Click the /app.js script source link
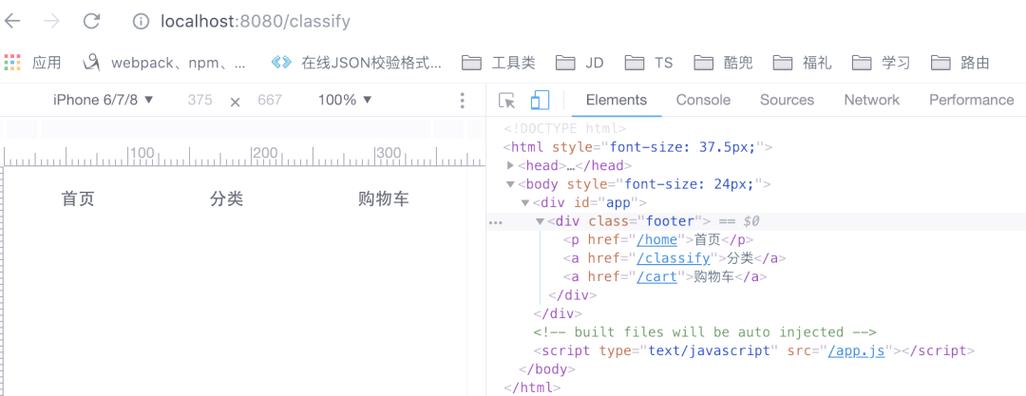The width and height of the screenshot is (1026, 396). (x=857, y=351)
